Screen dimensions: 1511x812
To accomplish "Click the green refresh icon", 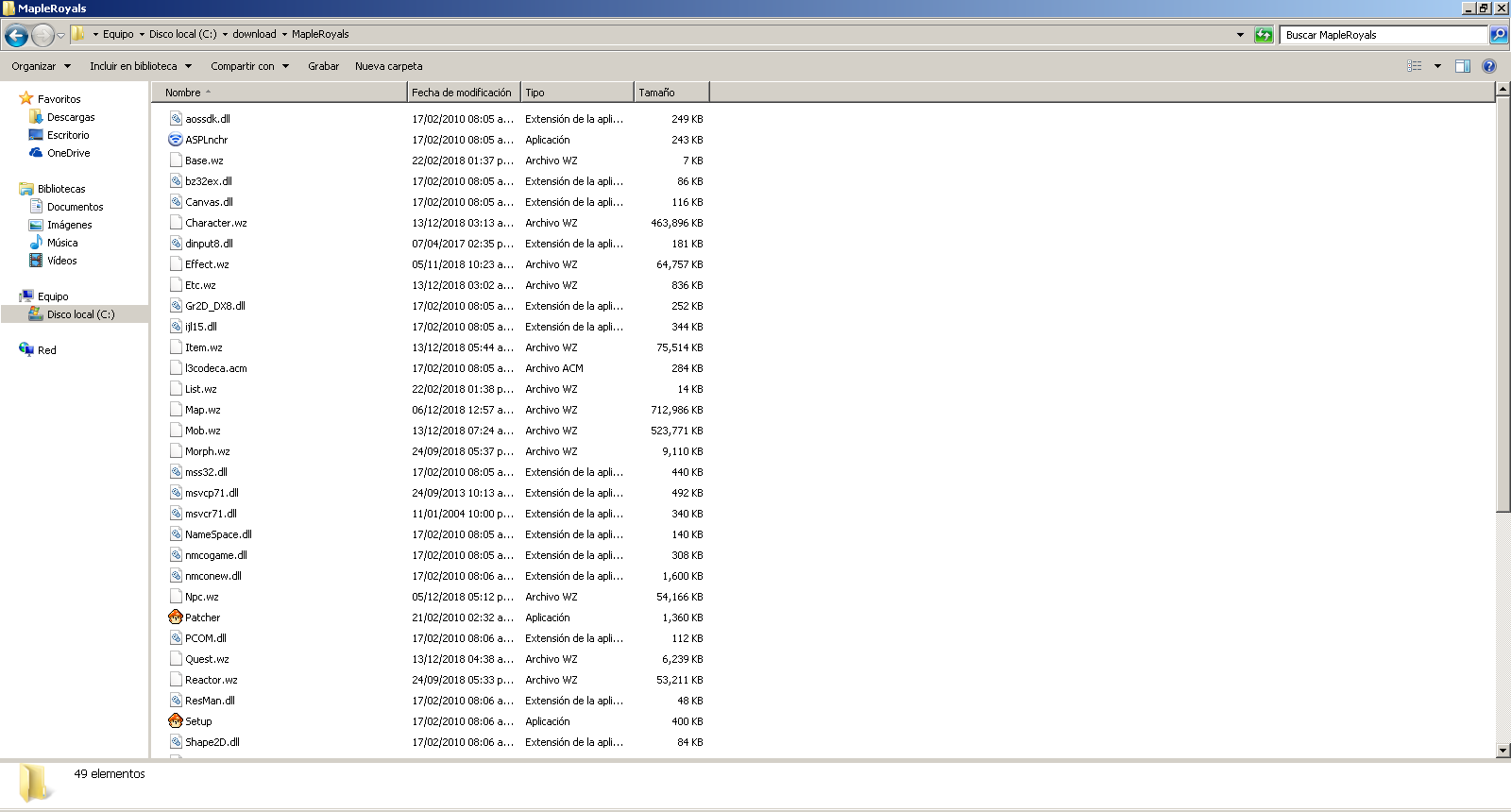I will [x=1264, y=35].
